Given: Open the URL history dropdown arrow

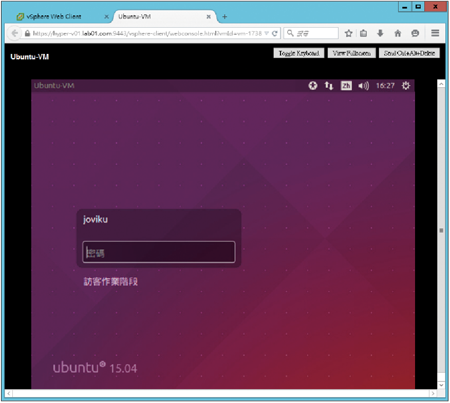Looking at the screenshot, I should pyautogui.click(x=266, y=33).
